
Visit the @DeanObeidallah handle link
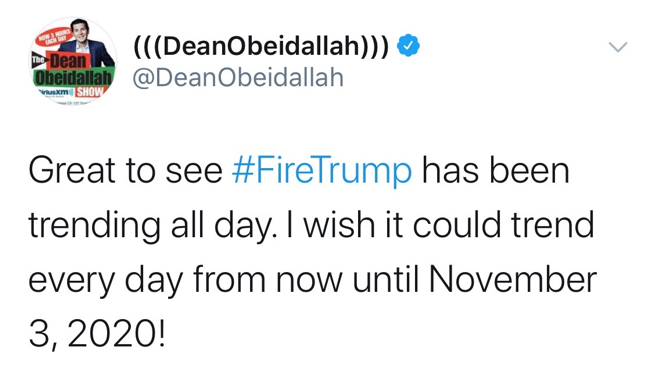pos(238,78)
